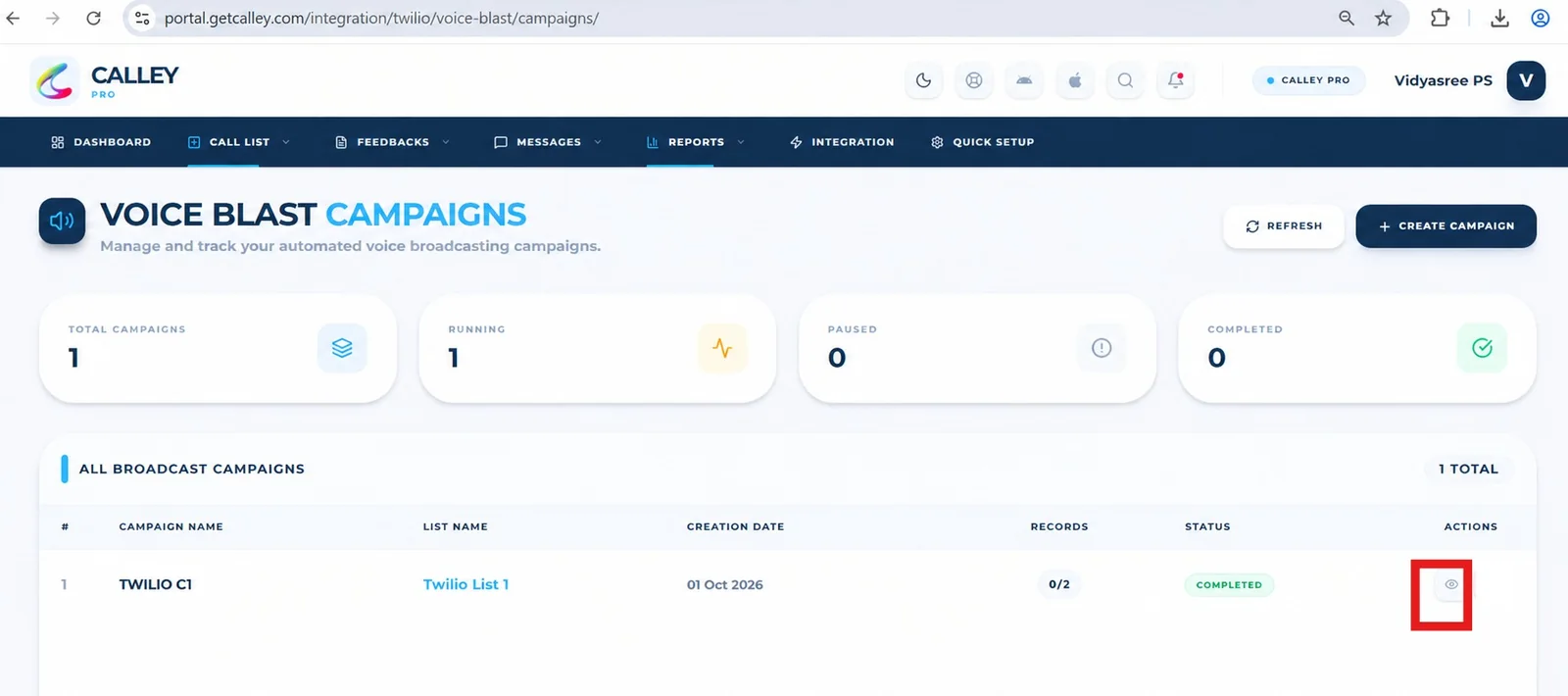This screenshot has height=696, width=1568.
Task: Click the Paused alert icon
Action: [x=1102, y=348]
